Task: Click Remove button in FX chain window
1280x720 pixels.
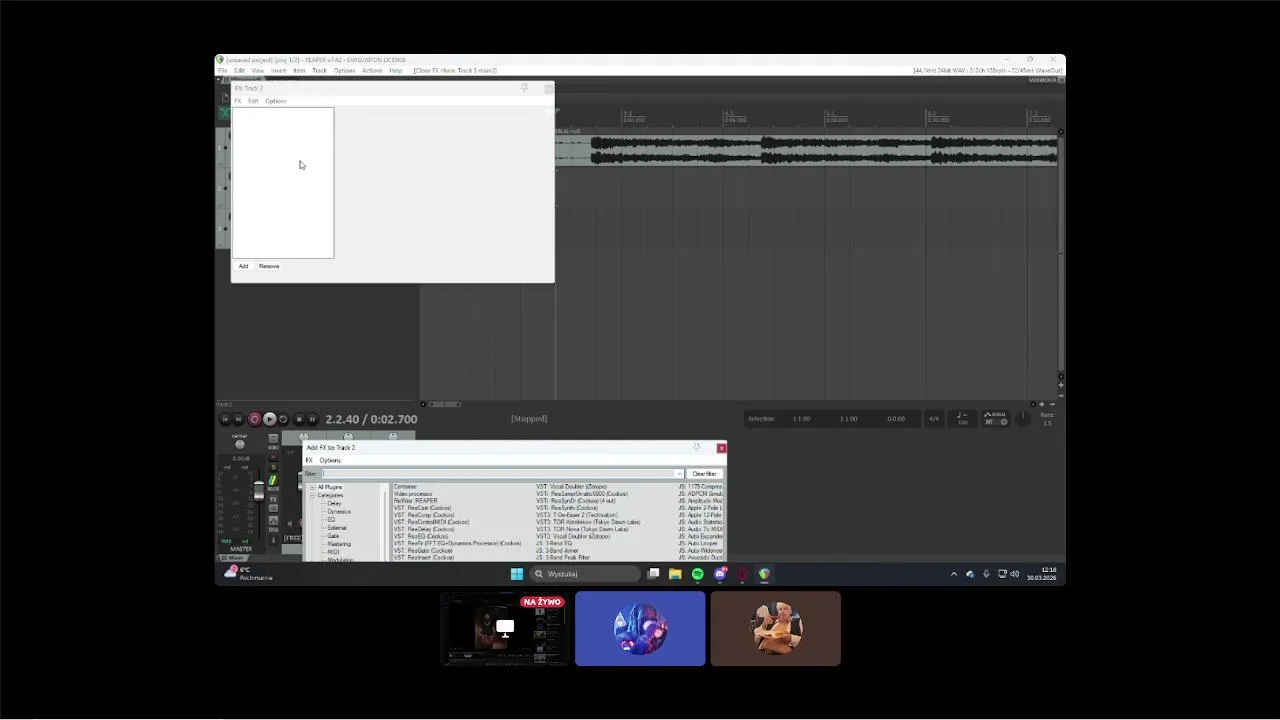Action: [x=269, y=266]
